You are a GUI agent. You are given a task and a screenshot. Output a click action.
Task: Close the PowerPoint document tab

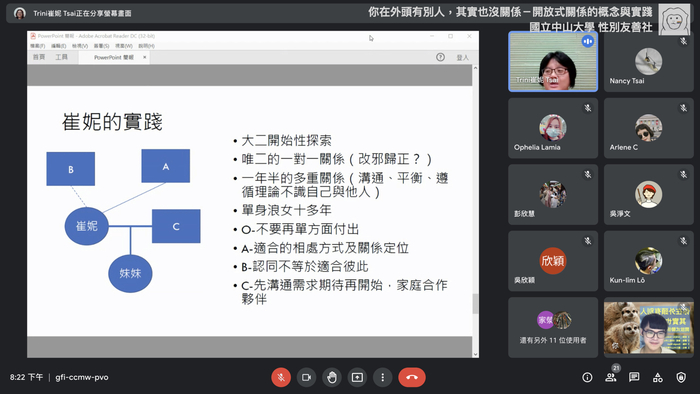[145, 57]
